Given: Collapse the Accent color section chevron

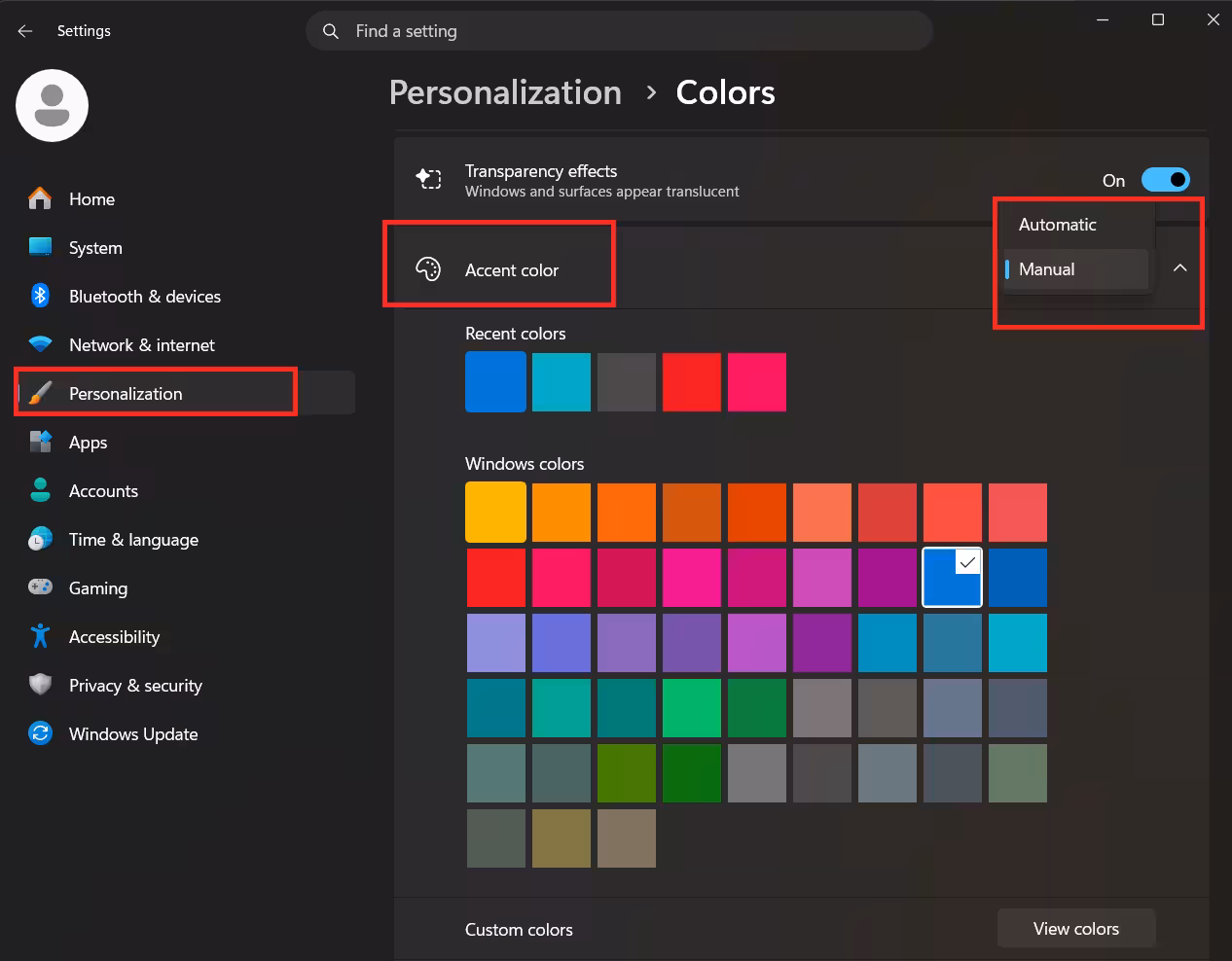Looking at the screenshot, I should coord(1179,268).
